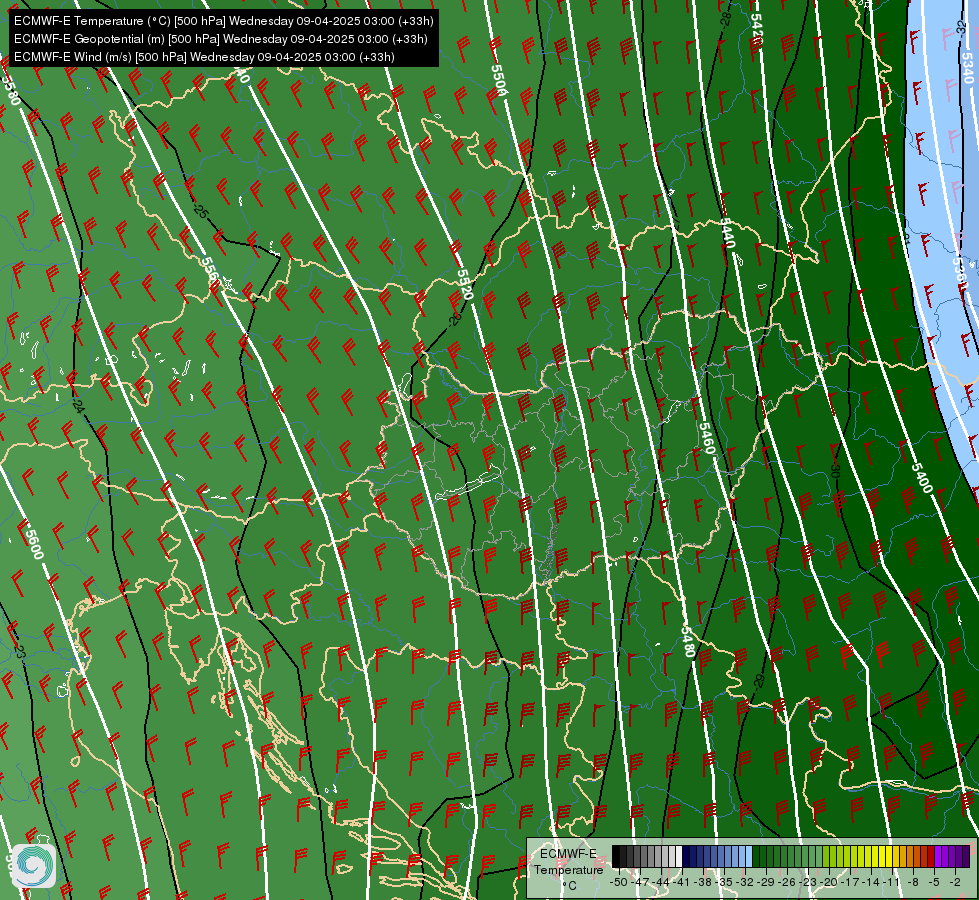The height and width of the screenshot is (900, 979).
Task: Click the -28 isotherm label on map
Action: click(x=726, y=19)
